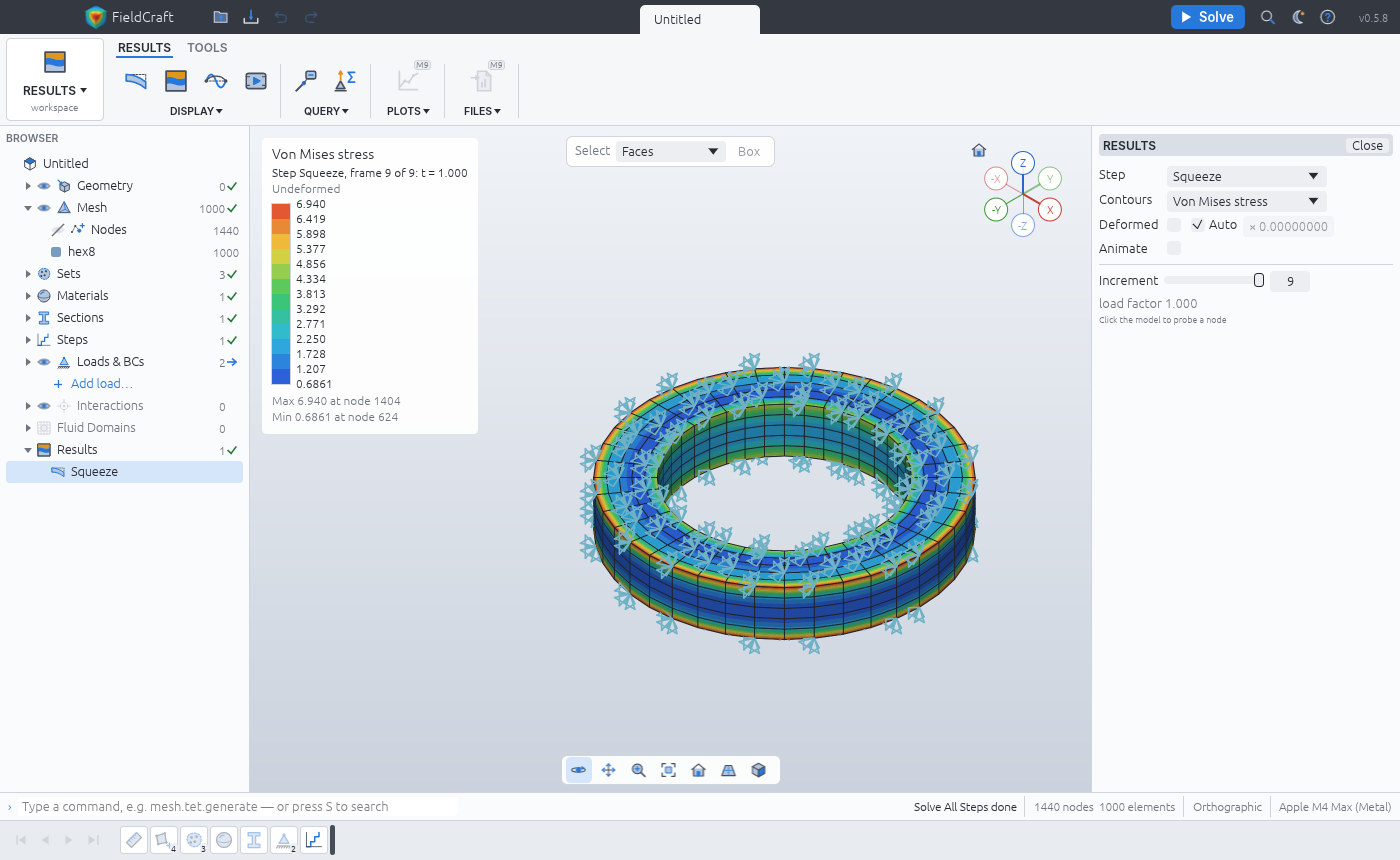Screen dimensions: 1400x860
Task: Close the RESULTS panel
Action: click(1367, 145)
